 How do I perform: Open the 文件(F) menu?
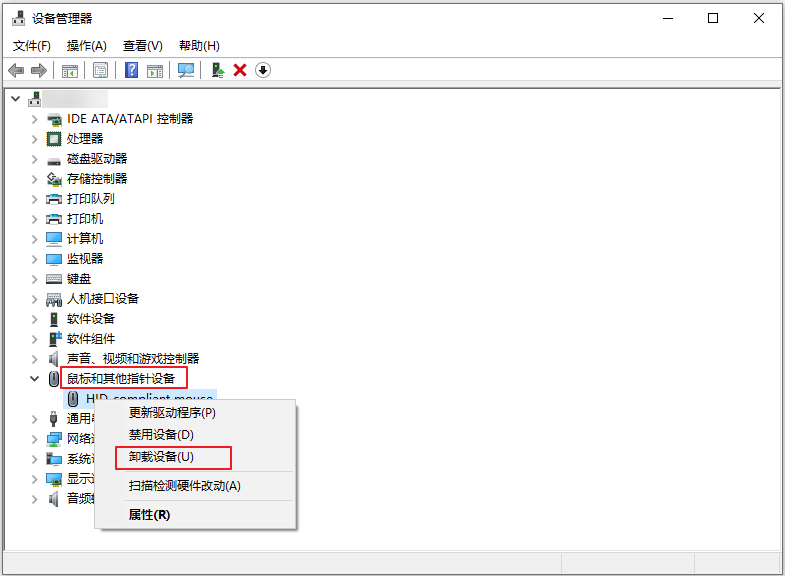pos(32,46)
